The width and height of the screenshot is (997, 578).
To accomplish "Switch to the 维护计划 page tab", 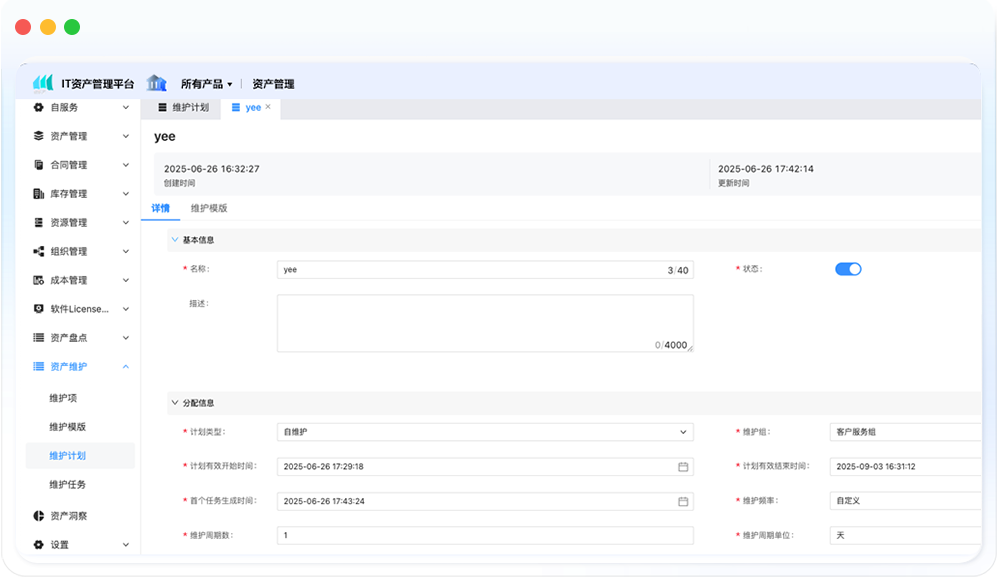I will 183,107.
